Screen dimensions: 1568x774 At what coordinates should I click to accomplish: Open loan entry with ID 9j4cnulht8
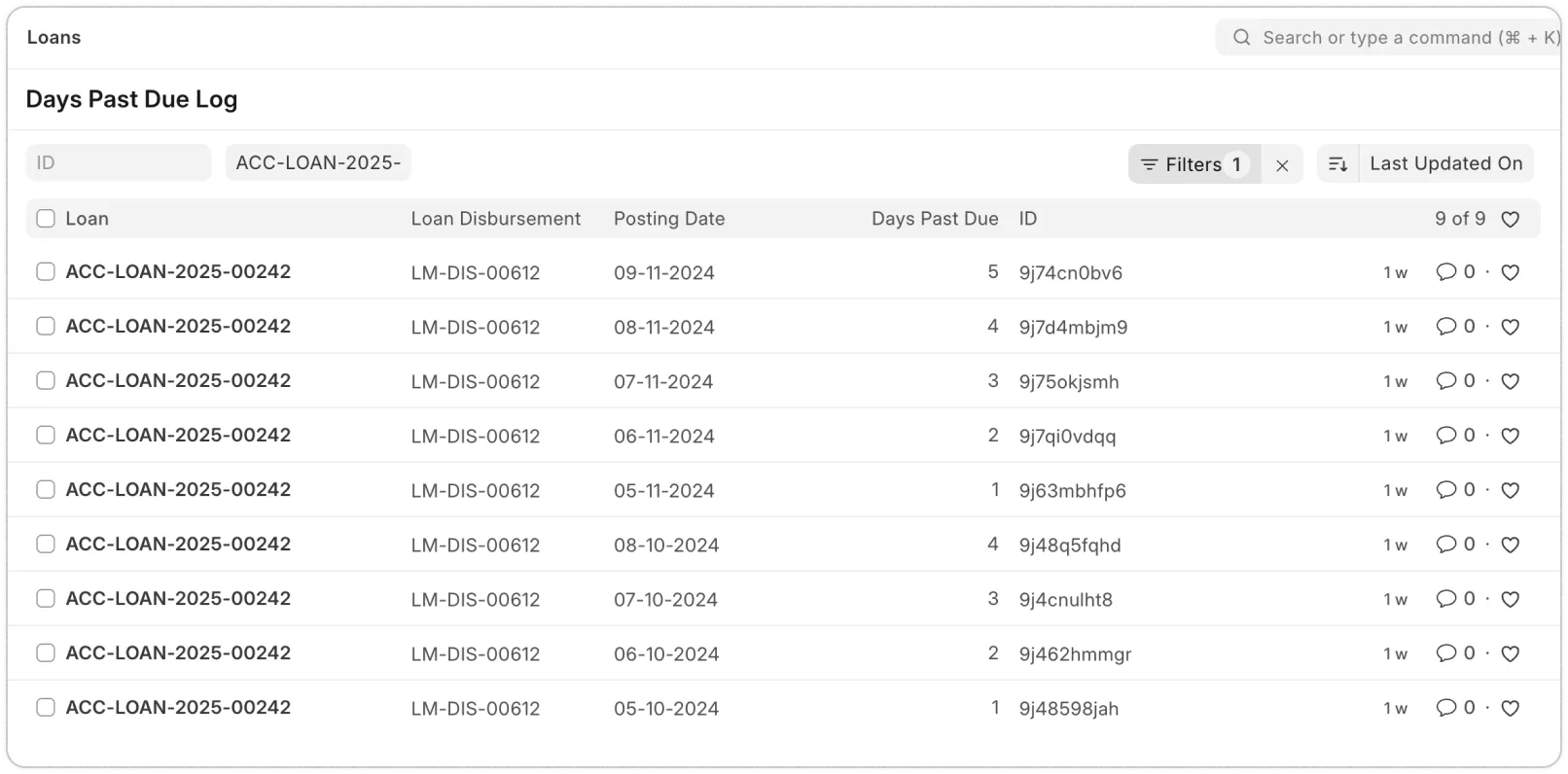tap(178, 599)
